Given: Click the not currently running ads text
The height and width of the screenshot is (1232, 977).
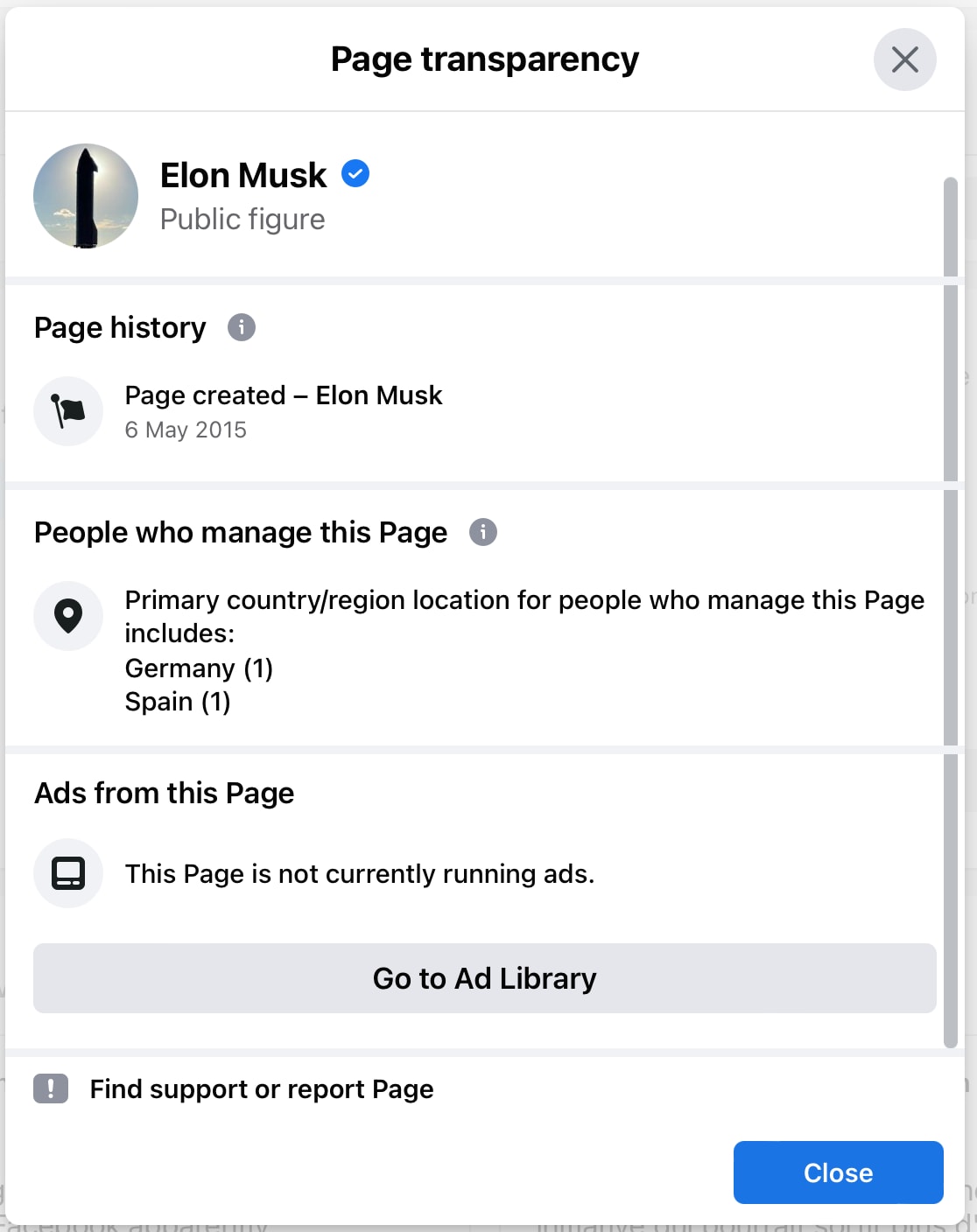Looking at the screenshot, I should pyautogui.click(x=360, y=874).
